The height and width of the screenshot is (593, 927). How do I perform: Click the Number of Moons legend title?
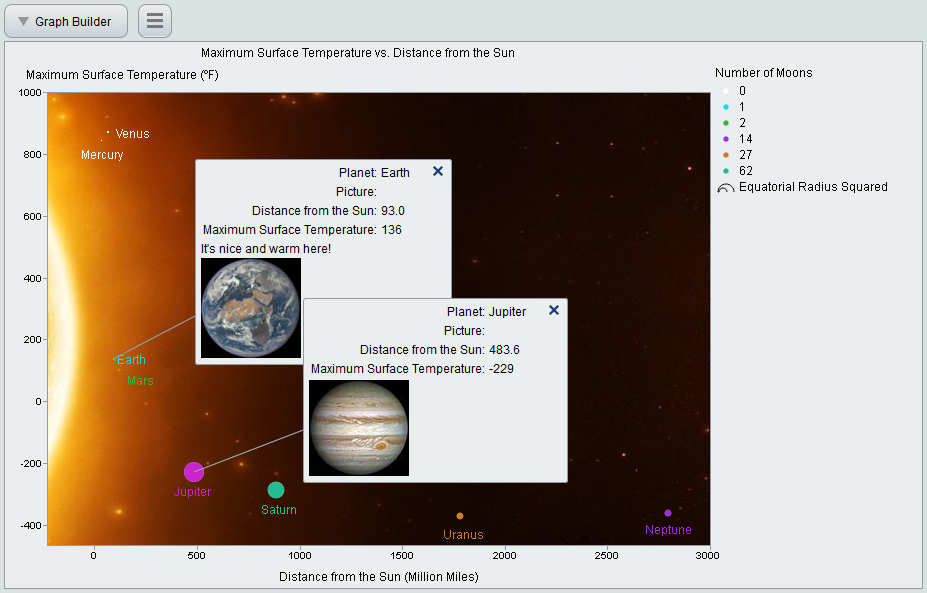pos(763,73)
